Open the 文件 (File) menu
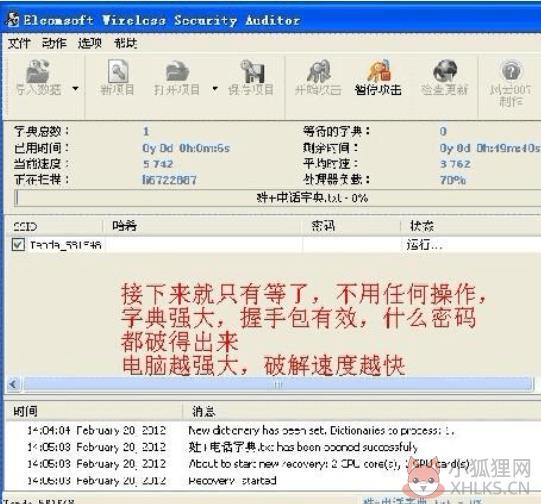 (19, 43)
